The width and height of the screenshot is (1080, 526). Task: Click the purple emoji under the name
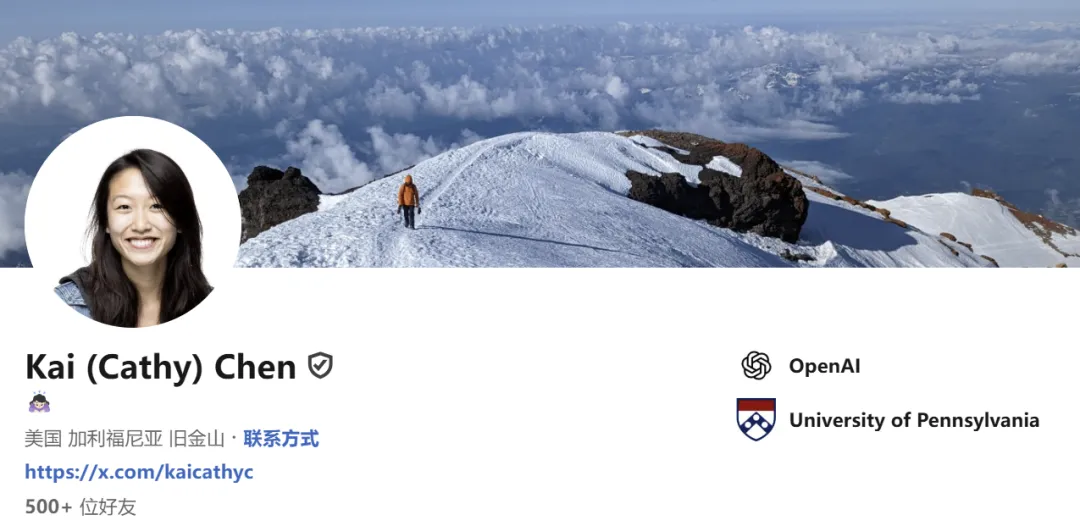coord(39,402)
